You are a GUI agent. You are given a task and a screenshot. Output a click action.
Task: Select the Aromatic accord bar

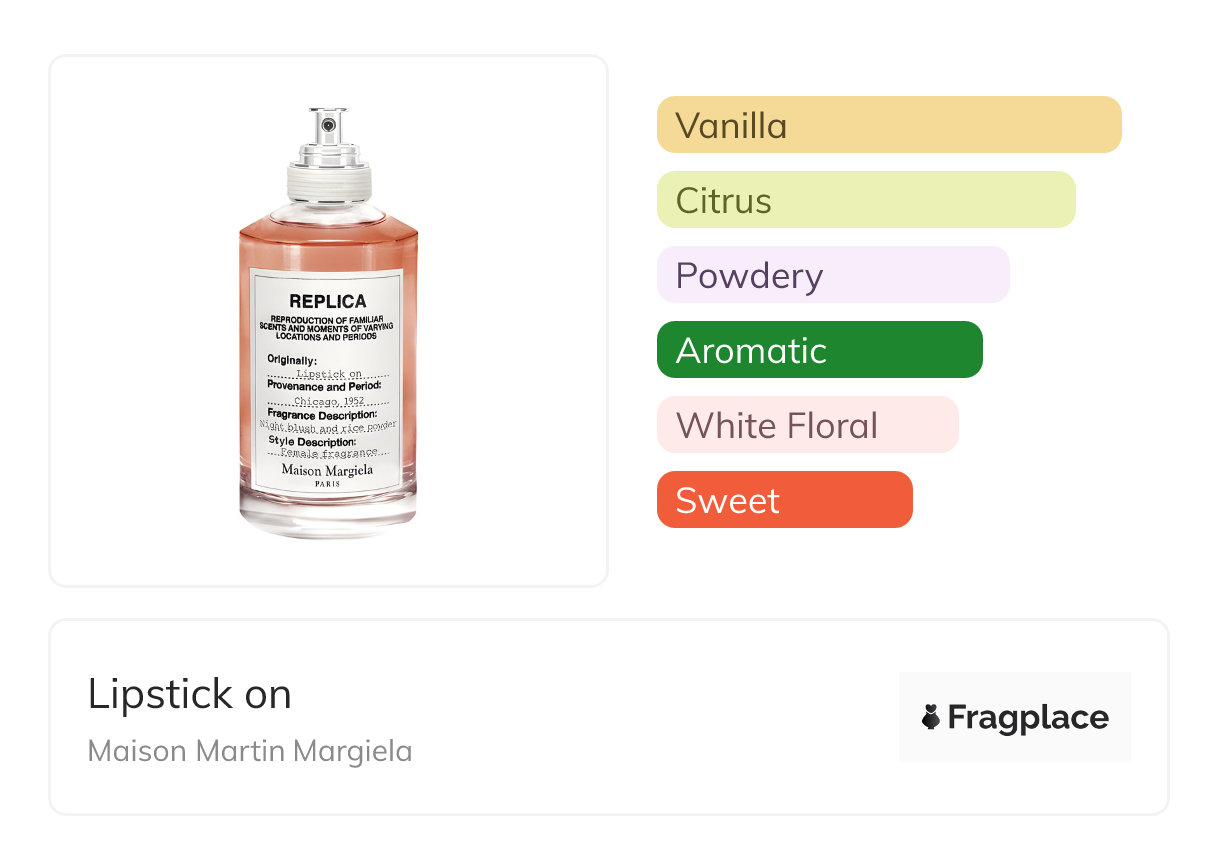pyautogui.click(x=819, y=350)
